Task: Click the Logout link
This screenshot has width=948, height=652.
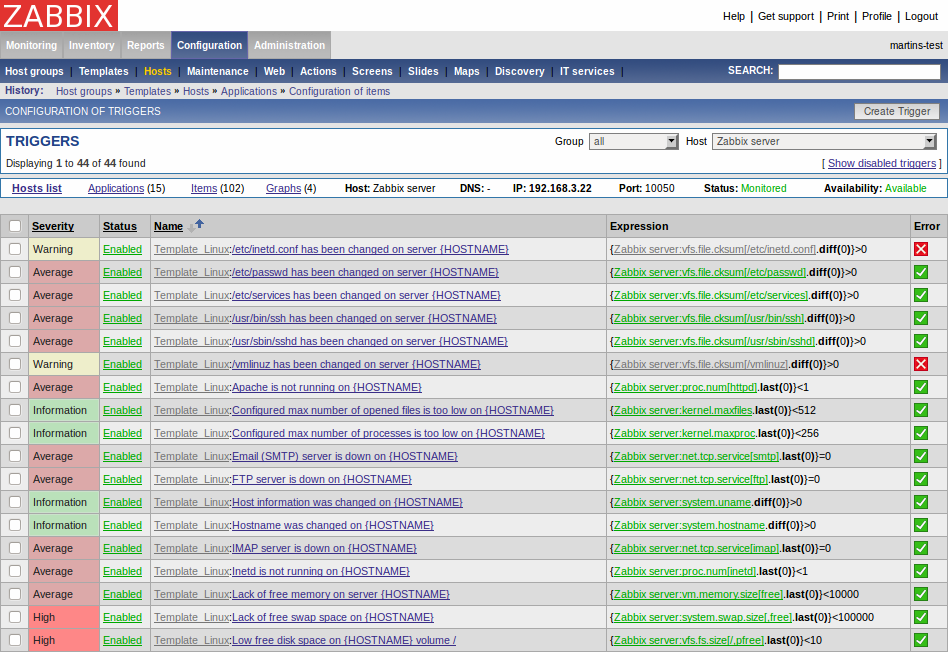Action: (921, 16)
